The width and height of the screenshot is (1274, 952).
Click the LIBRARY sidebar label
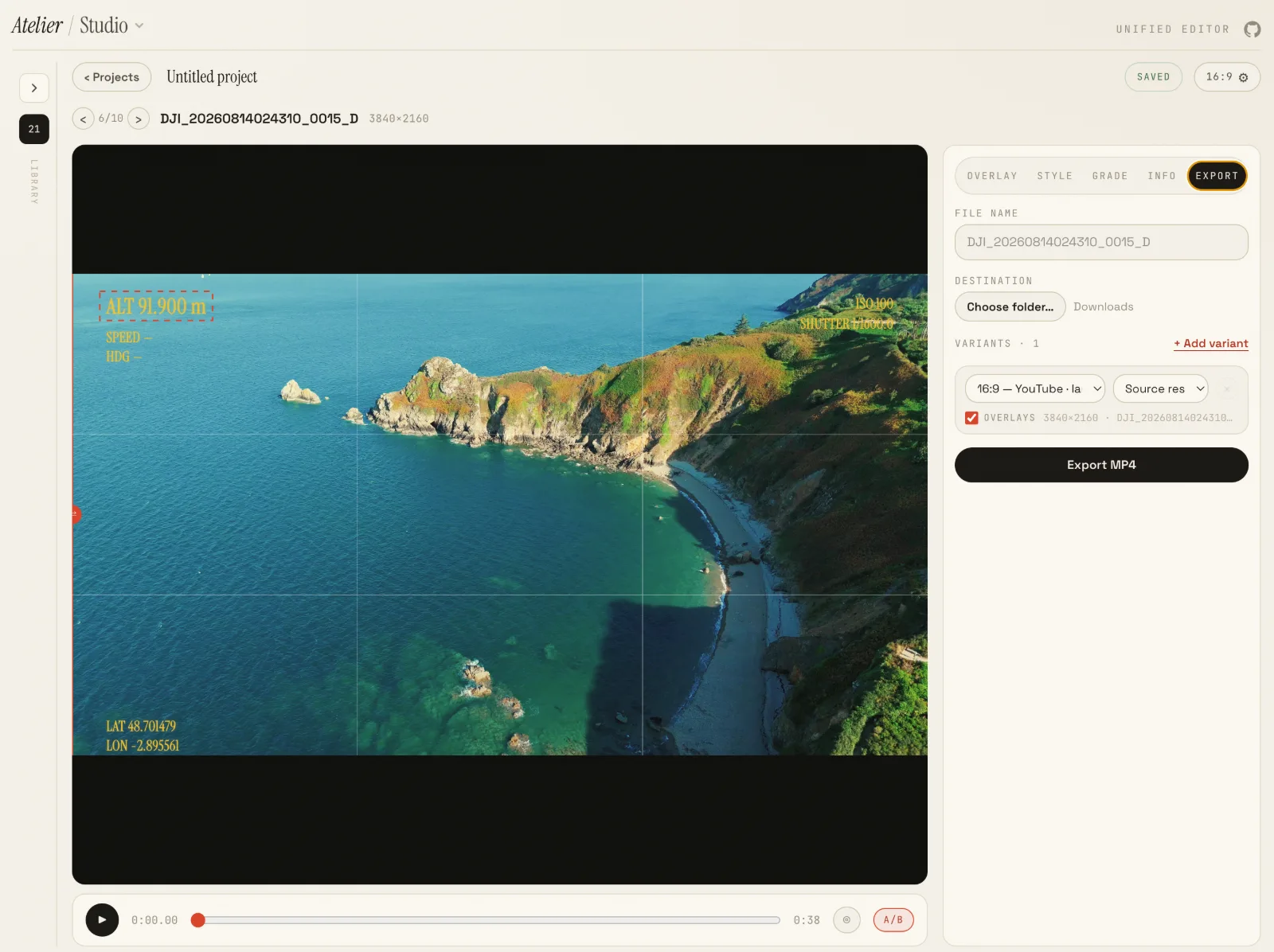tap(34, 181)
